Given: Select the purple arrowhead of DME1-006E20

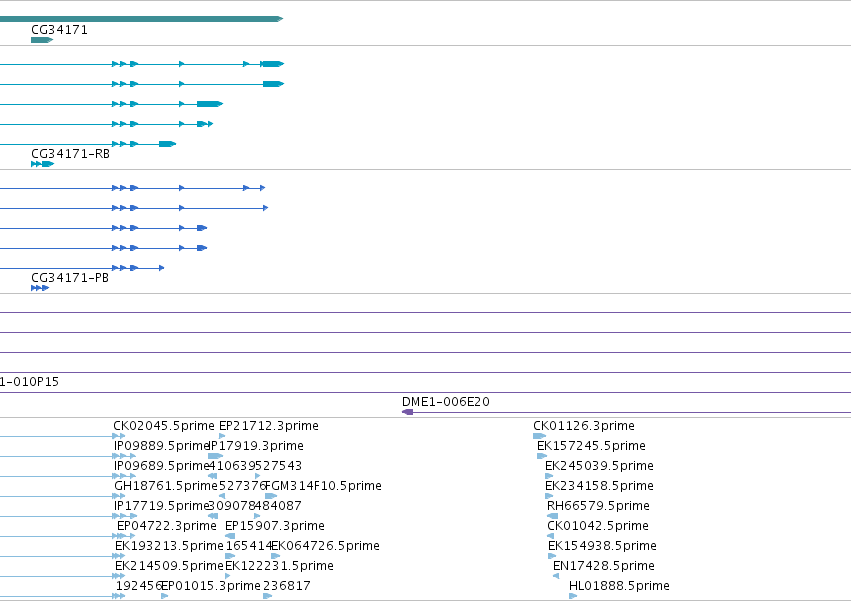Looking at the screenshot, I should pyautogui.click(x=407, y=412).
